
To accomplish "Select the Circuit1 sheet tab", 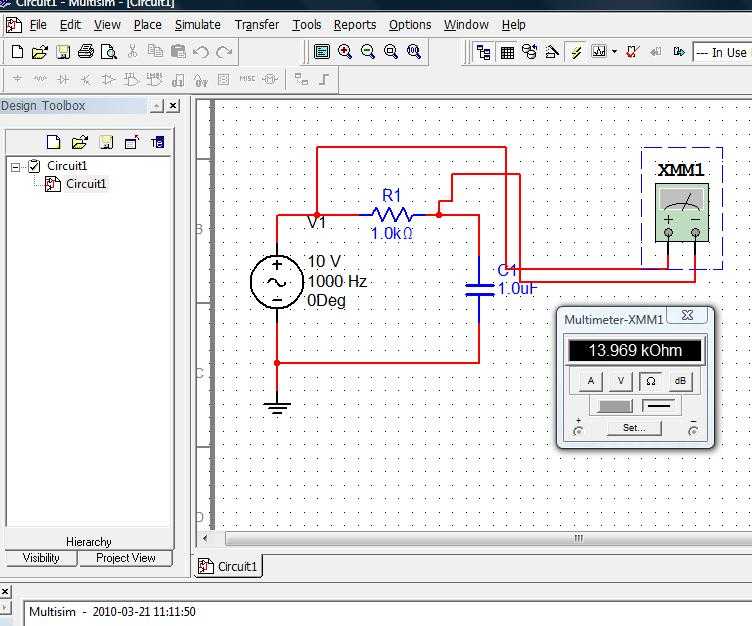I will (228, 567).
